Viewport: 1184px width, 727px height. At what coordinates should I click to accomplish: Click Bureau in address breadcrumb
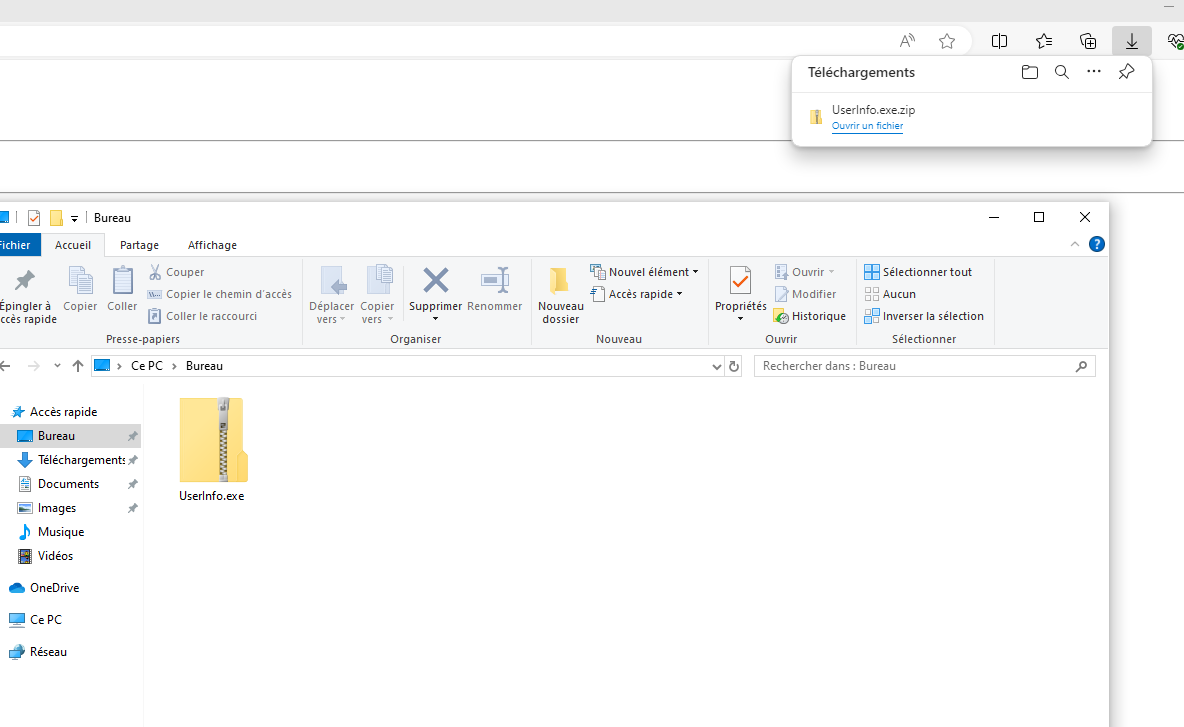204,365
